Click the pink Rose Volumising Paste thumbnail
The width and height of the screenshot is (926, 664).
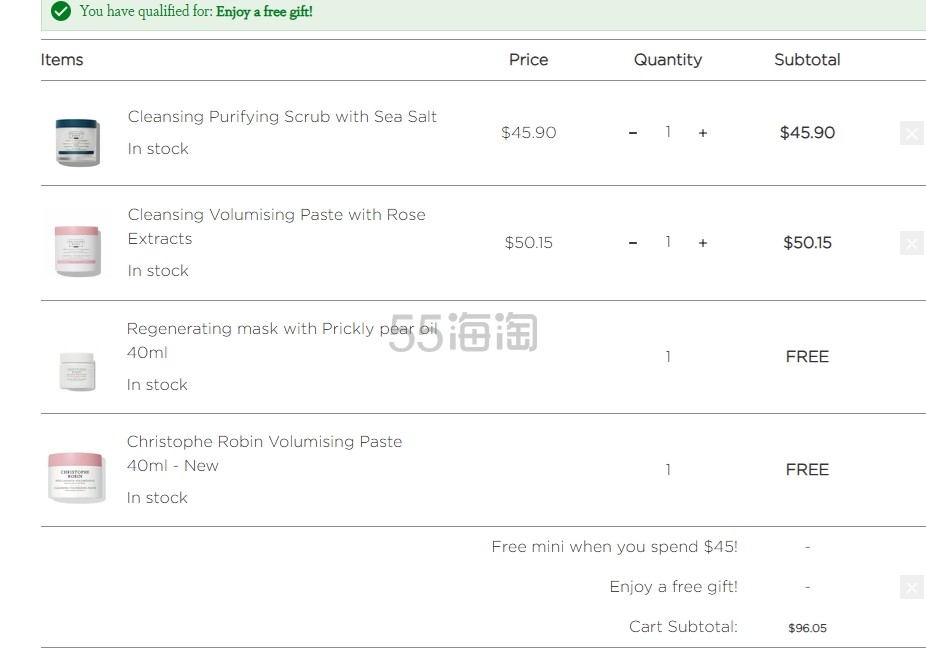point(77,251)
